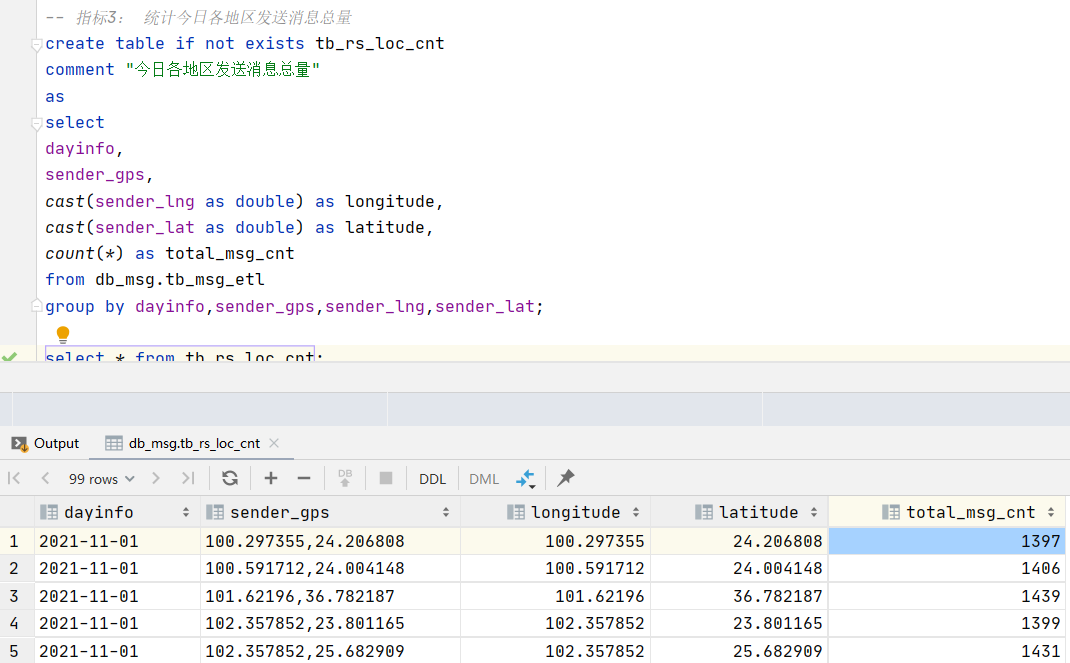Go to previous page of results
The image size is (1070, 663).
45,478
